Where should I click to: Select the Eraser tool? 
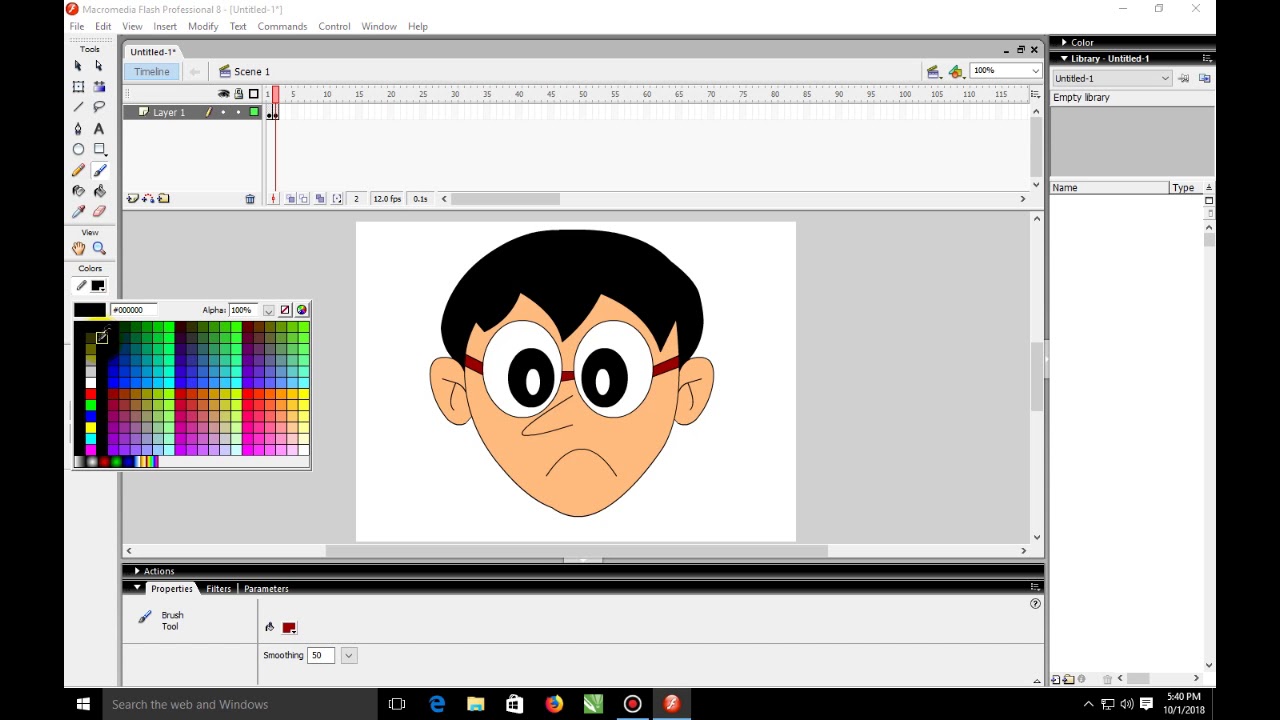point(99,212)
